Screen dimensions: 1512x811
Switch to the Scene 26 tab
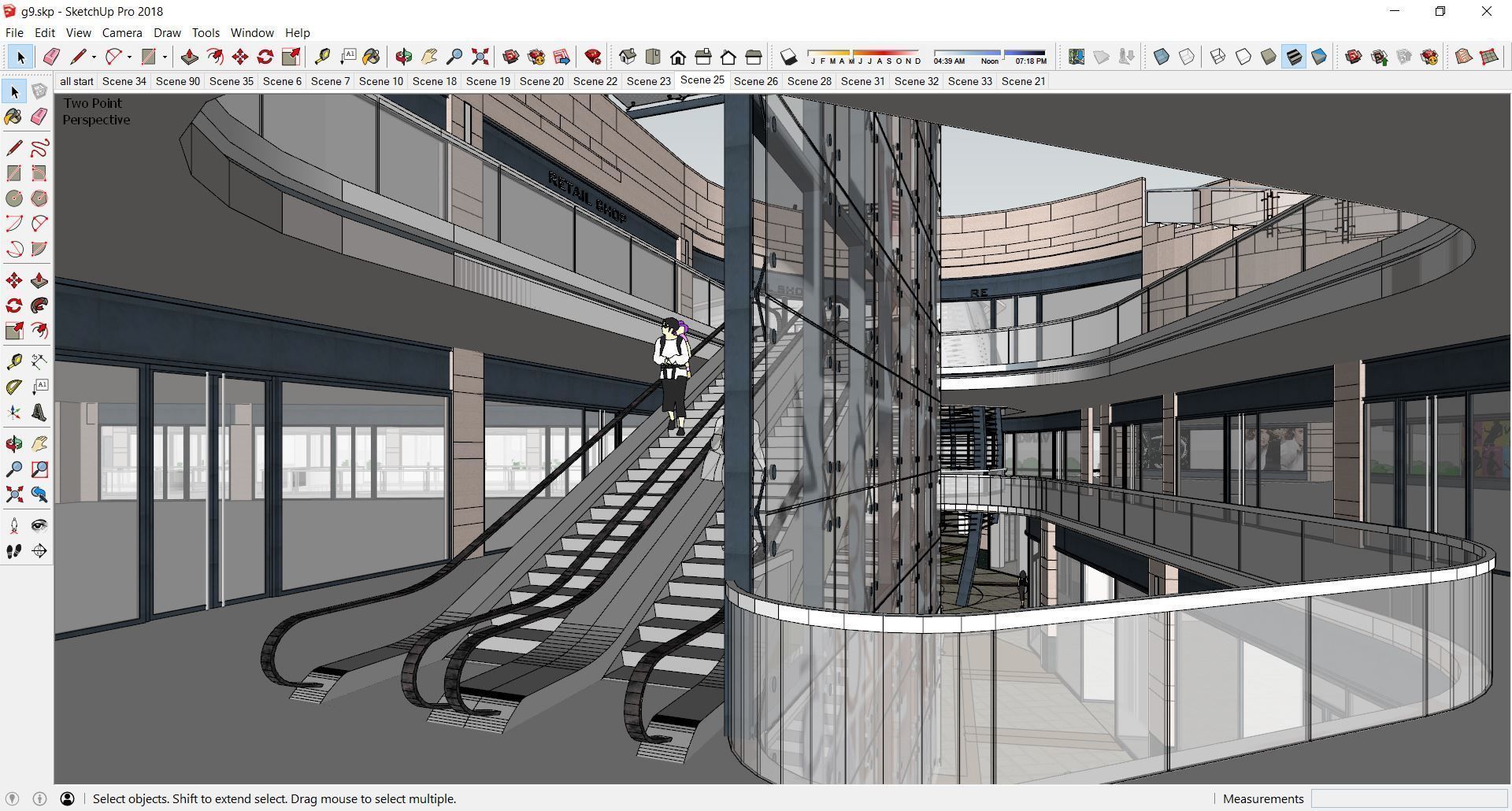(x=755, y=81)
